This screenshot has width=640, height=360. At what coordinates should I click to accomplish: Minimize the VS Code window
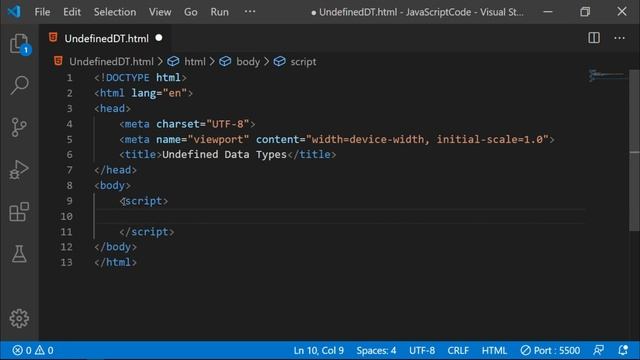coord(548,11)
